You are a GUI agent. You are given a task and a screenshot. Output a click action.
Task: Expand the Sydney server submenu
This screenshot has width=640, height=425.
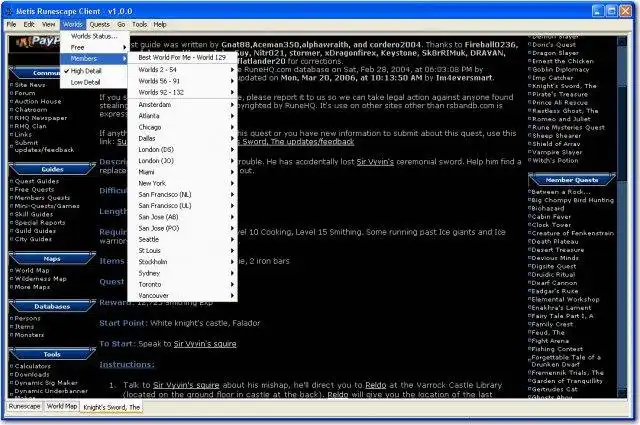tap(182, 273)
